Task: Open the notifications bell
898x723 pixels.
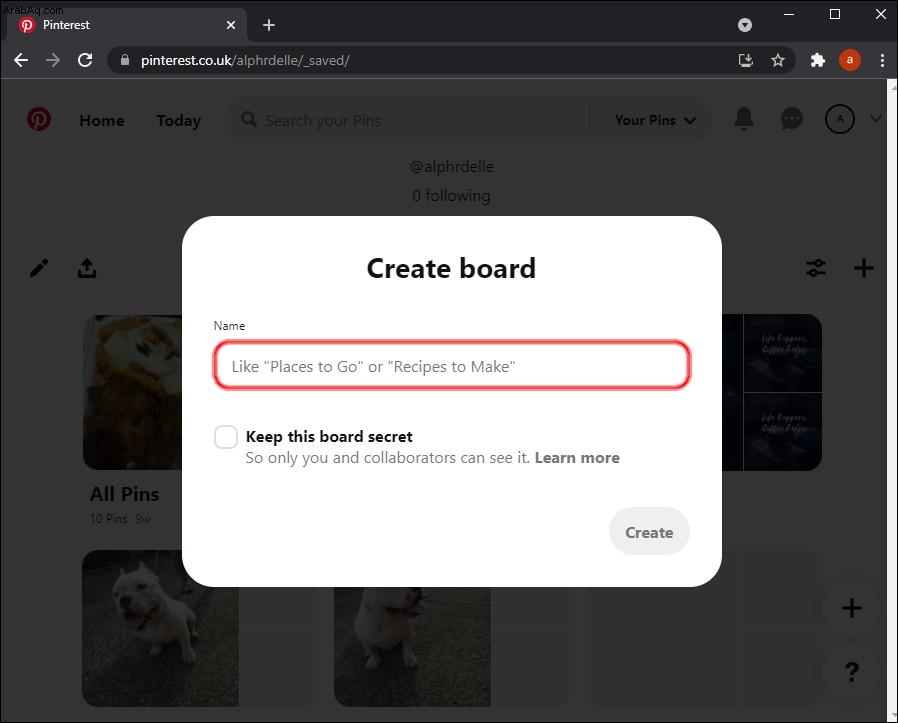Action: [x=744, y=119]
